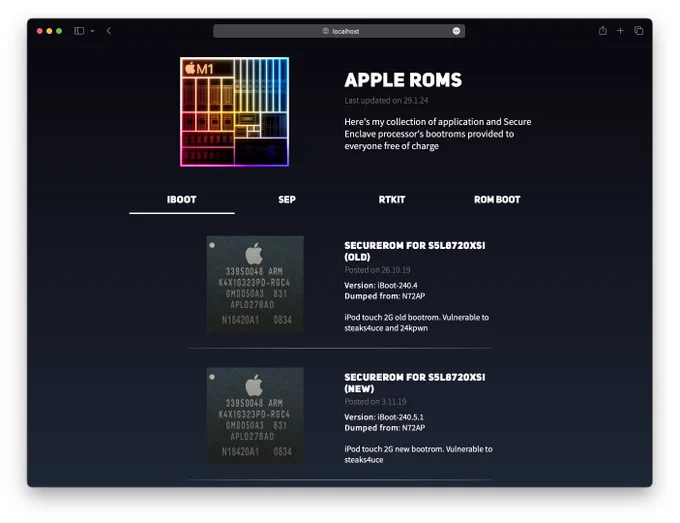Open sidebar options dropdown chevron
680x523 pixels.
click(x=92, y=31)
